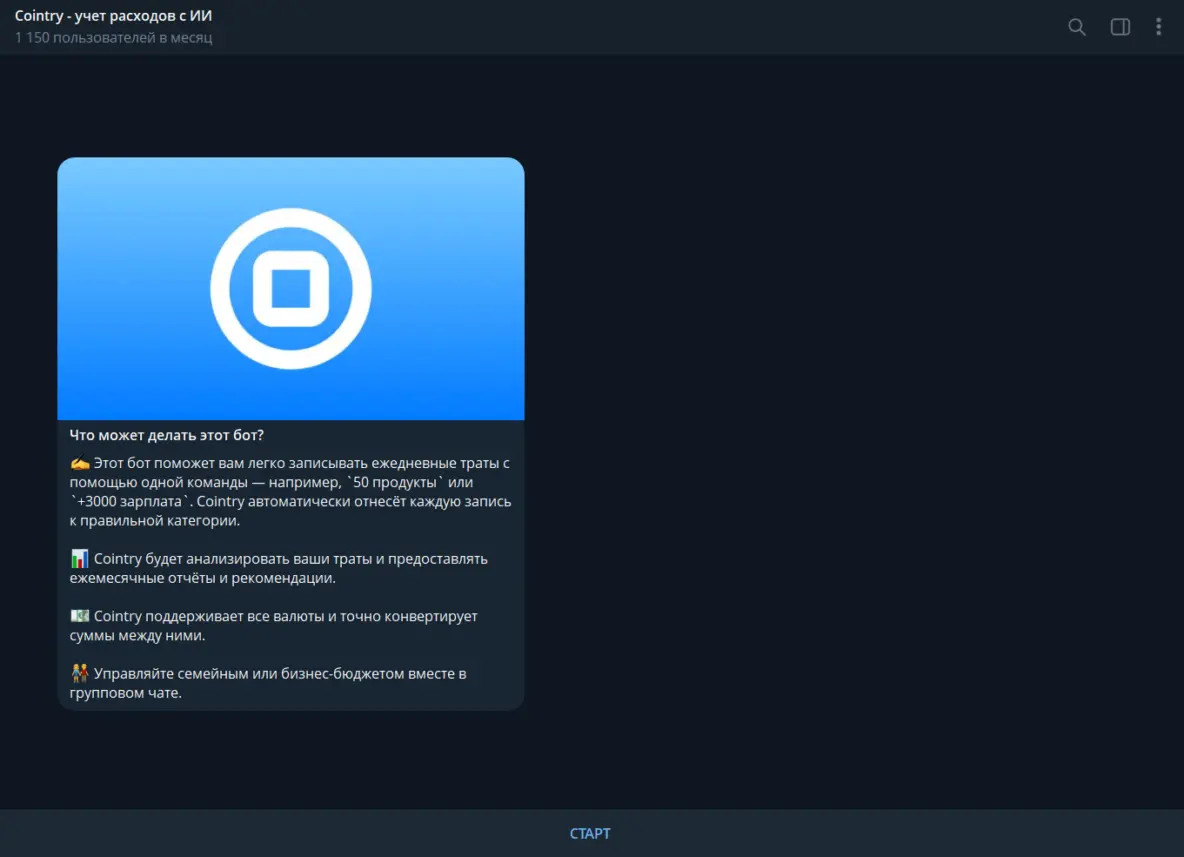Toggle the right sidebar panel icon

point(1120,27)
